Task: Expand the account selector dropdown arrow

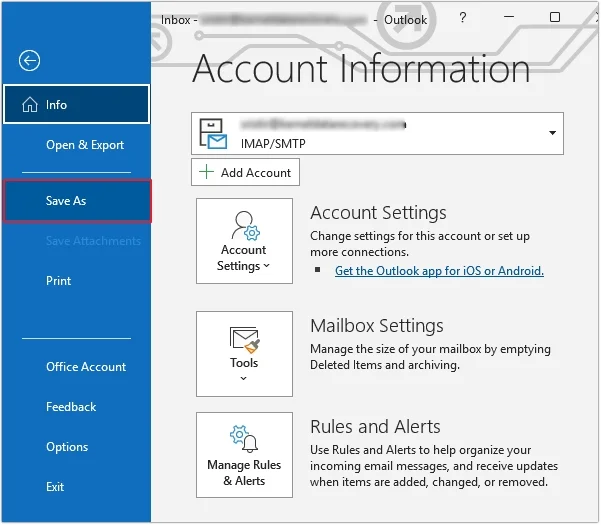Action: pos(552,133)
